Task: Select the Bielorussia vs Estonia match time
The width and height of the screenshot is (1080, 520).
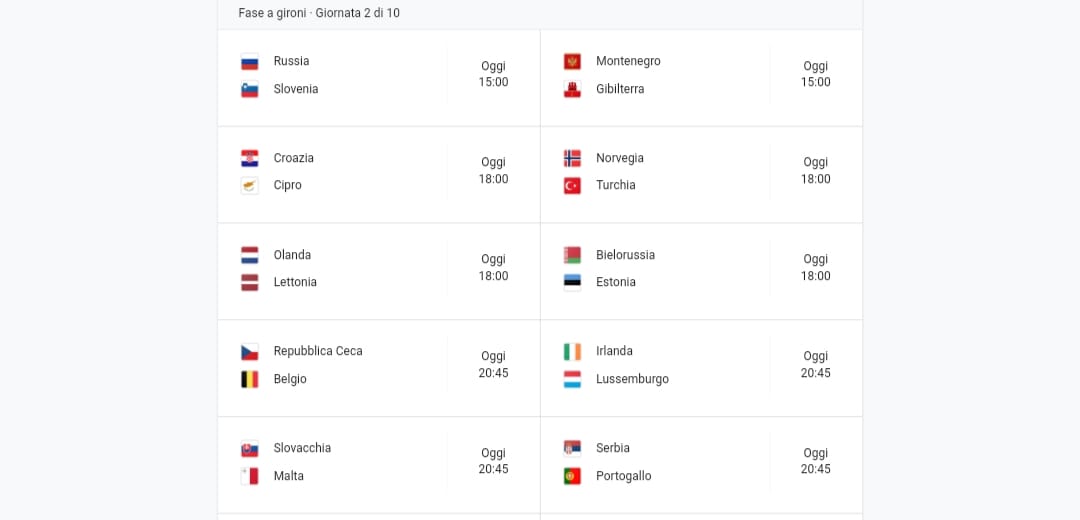Action: [816, 268]
